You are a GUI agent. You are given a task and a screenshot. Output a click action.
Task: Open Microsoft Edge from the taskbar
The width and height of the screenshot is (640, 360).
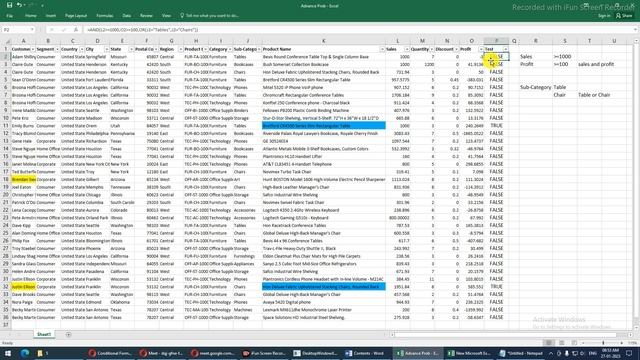[25, 353]
